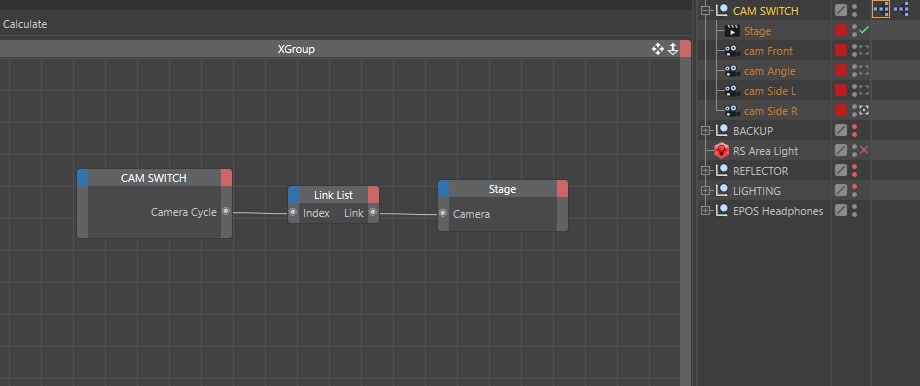Image resolution: width=920 pixels, height=386 pixels.
Task: Expand the LIGHTING group
Action: [x=706, y=191]
